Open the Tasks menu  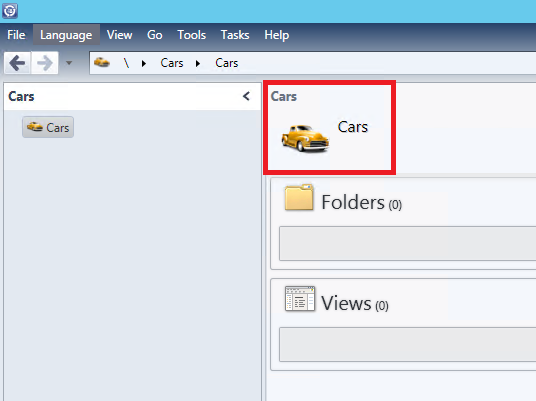(235, 35)
